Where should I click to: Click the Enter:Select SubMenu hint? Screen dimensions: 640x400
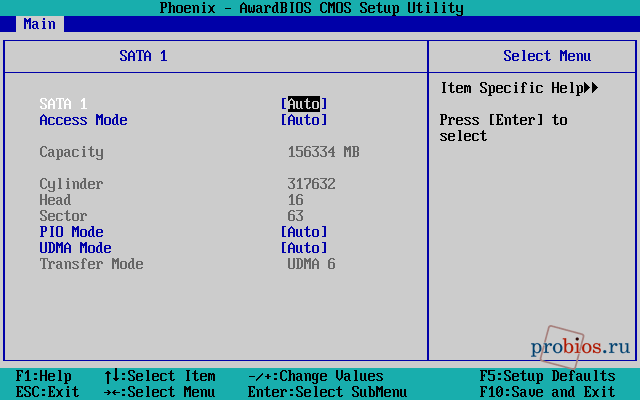[x=327, y=392]
